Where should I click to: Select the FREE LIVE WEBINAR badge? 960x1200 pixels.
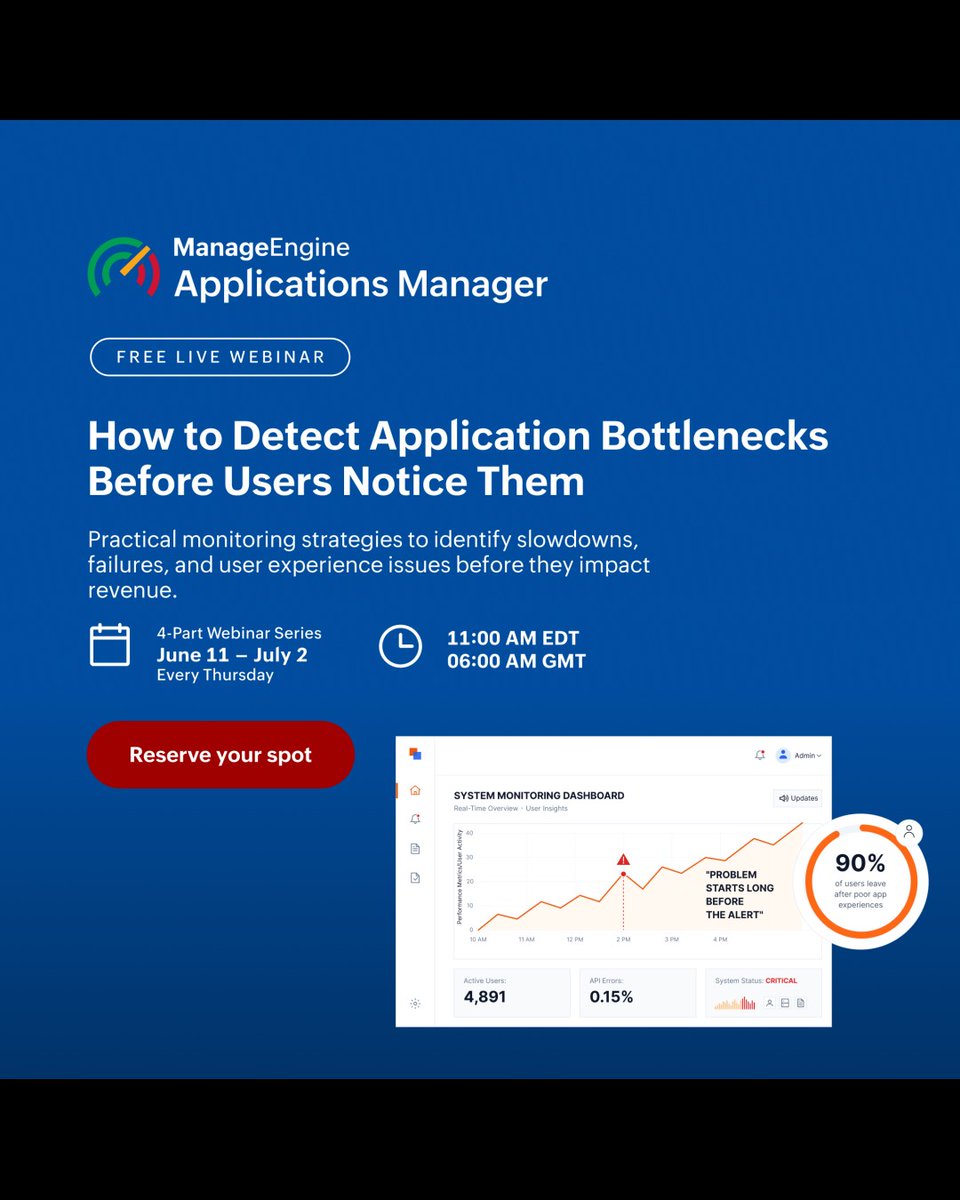click(220, 357)
